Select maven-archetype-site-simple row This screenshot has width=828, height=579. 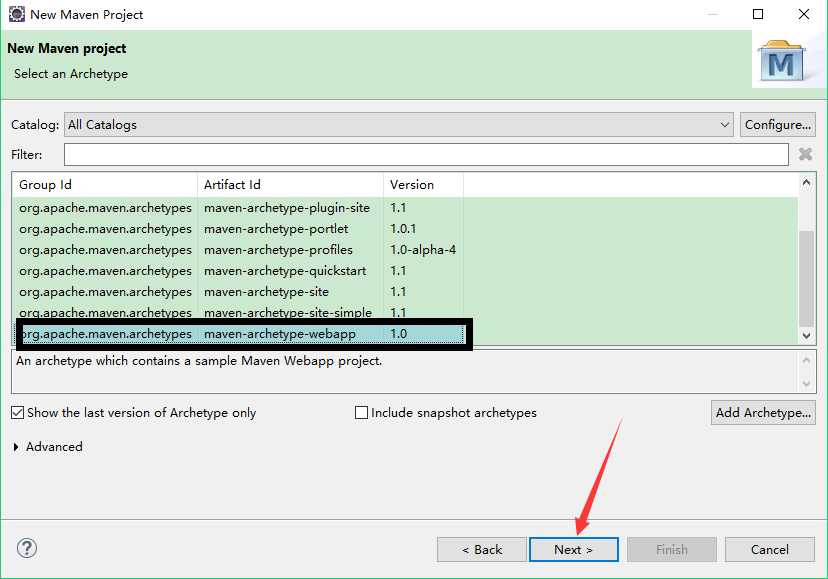(x=238, y=312)
